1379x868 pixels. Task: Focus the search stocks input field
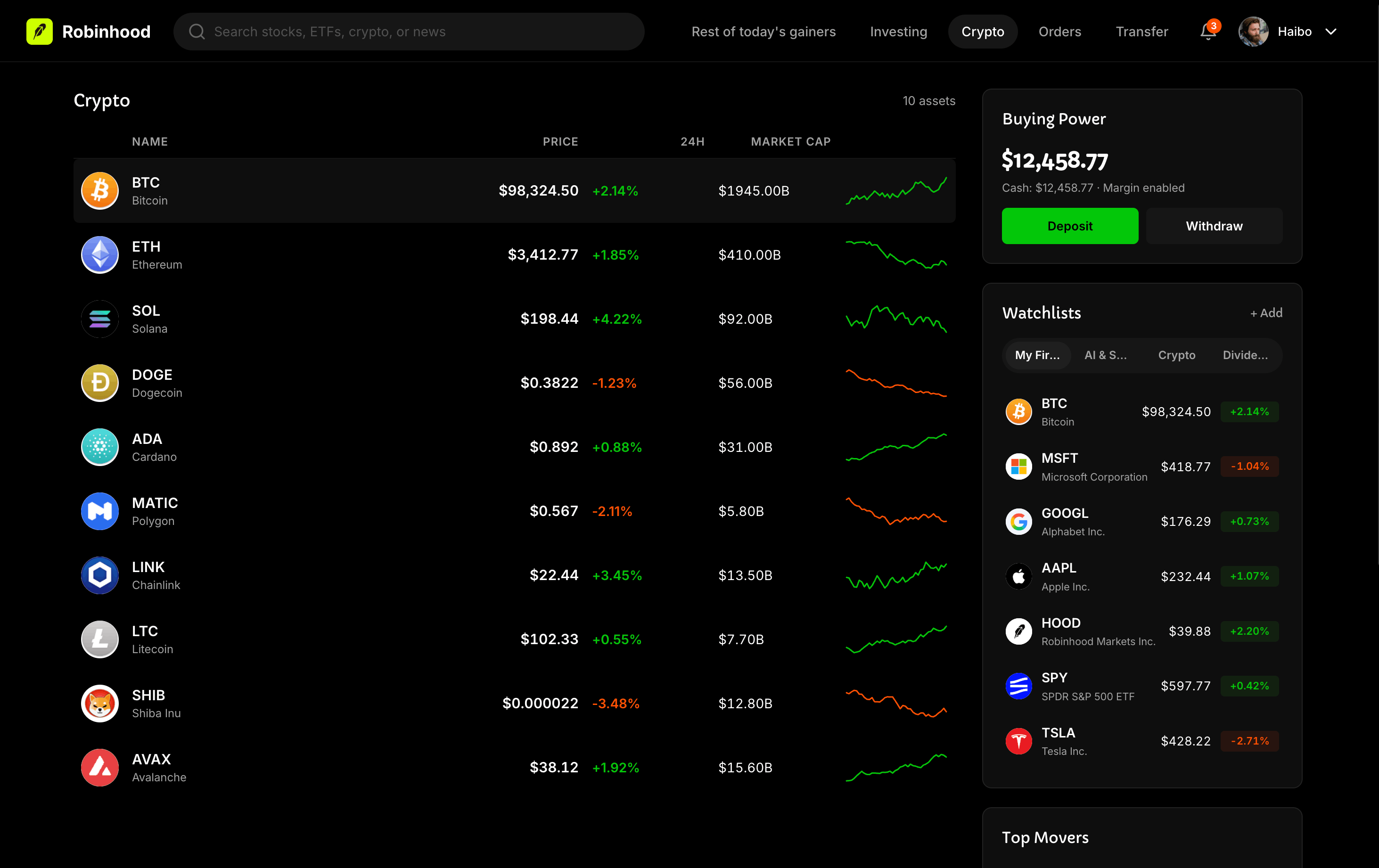409,32
